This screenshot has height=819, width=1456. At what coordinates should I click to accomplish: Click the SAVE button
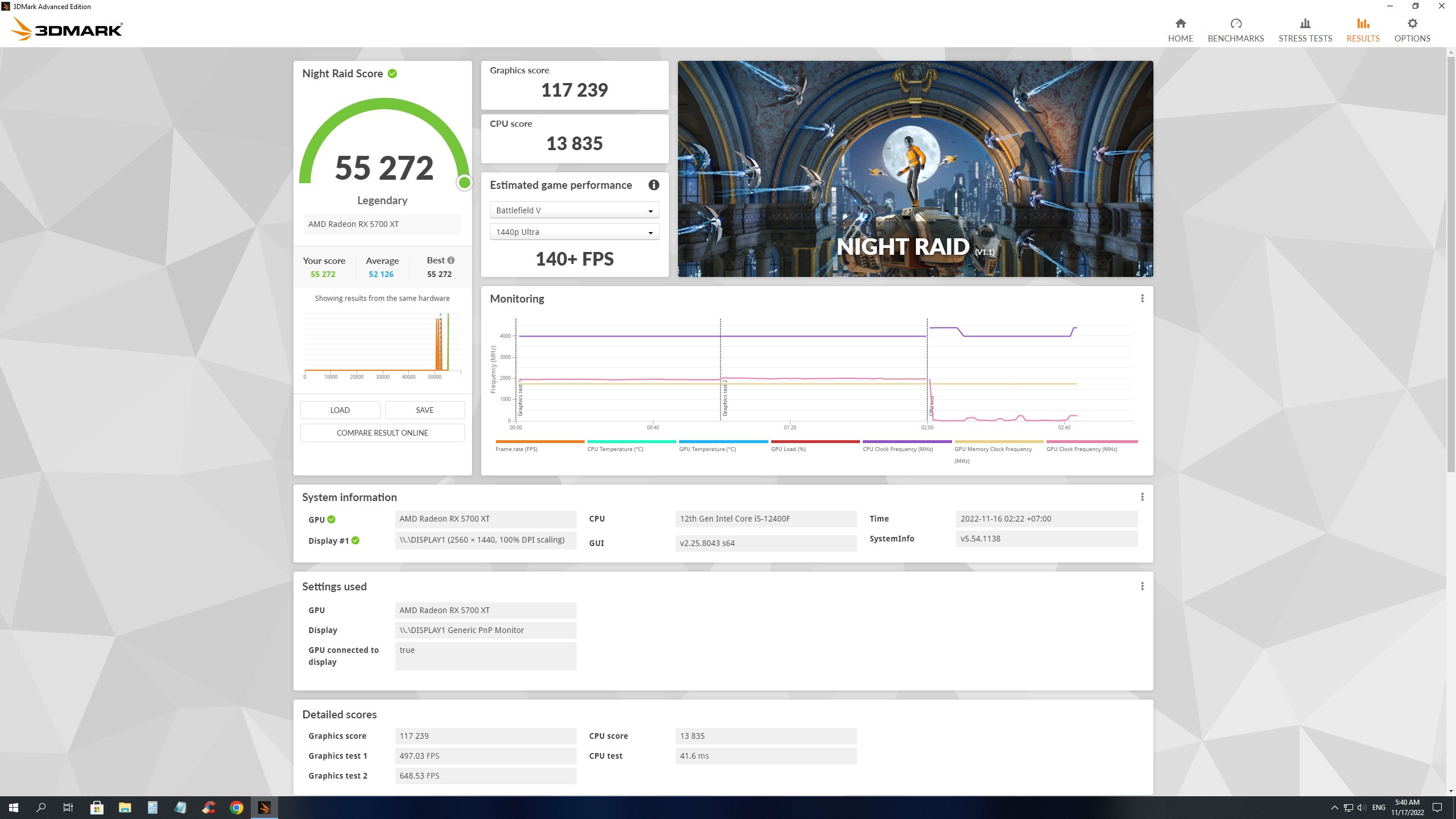(x=425, y=410)
